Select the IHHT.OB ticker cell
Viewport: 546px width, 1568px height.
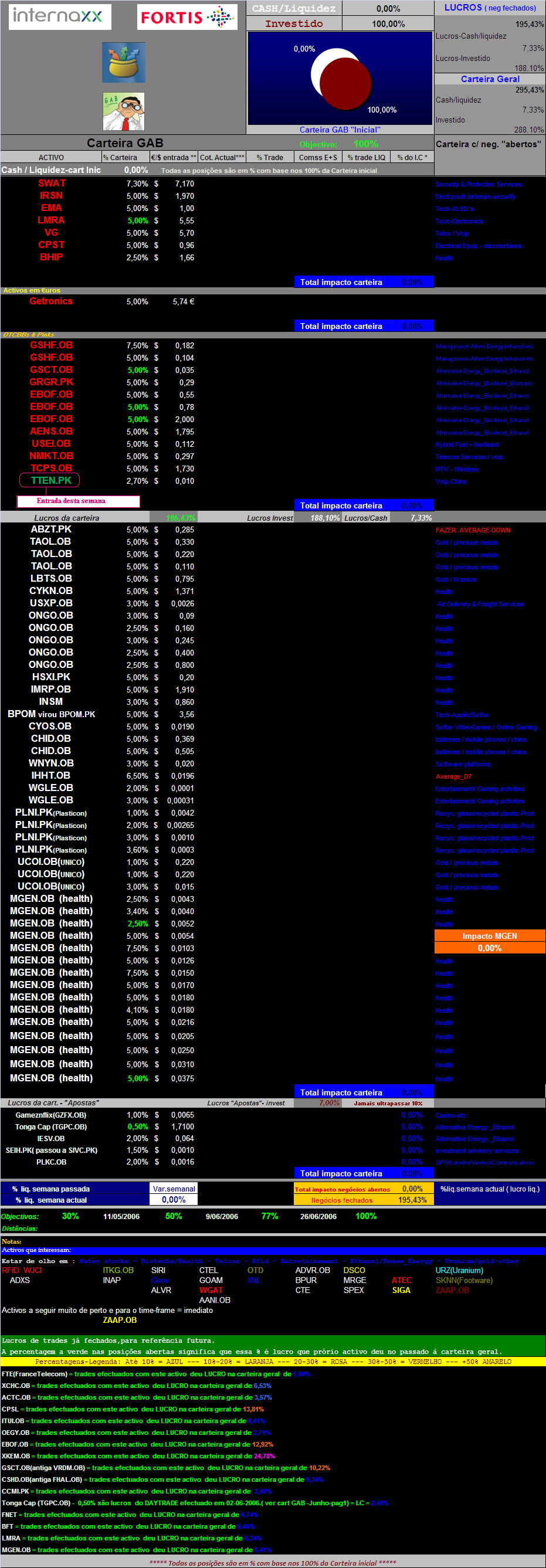(x=51, y=775)
